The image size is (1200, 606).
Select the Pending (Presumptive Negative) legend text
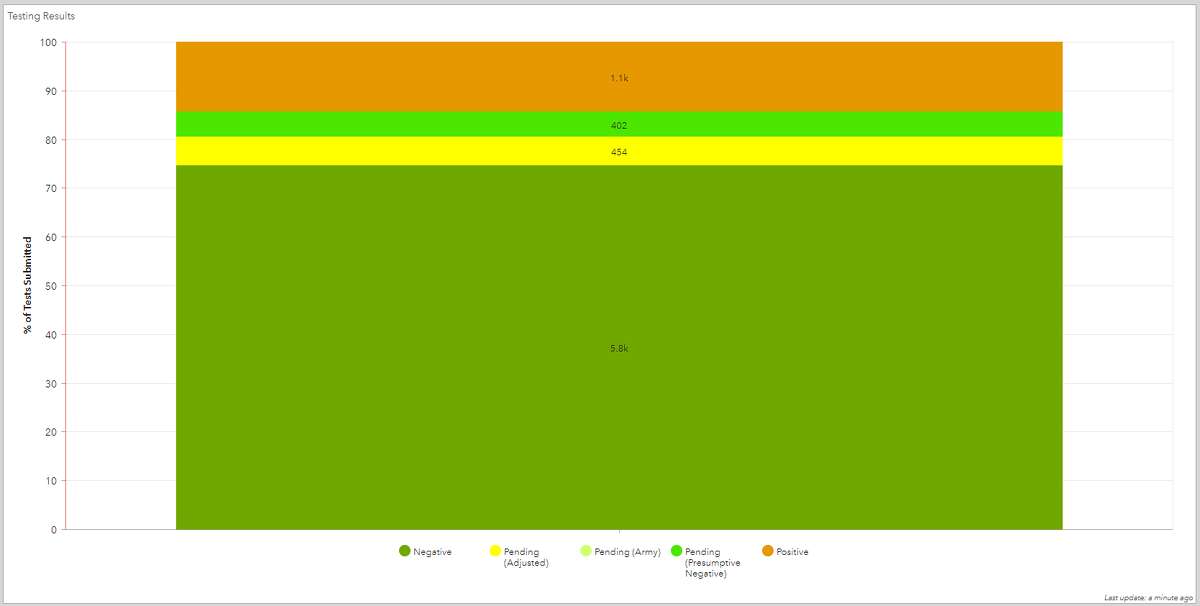coord(712,563)
